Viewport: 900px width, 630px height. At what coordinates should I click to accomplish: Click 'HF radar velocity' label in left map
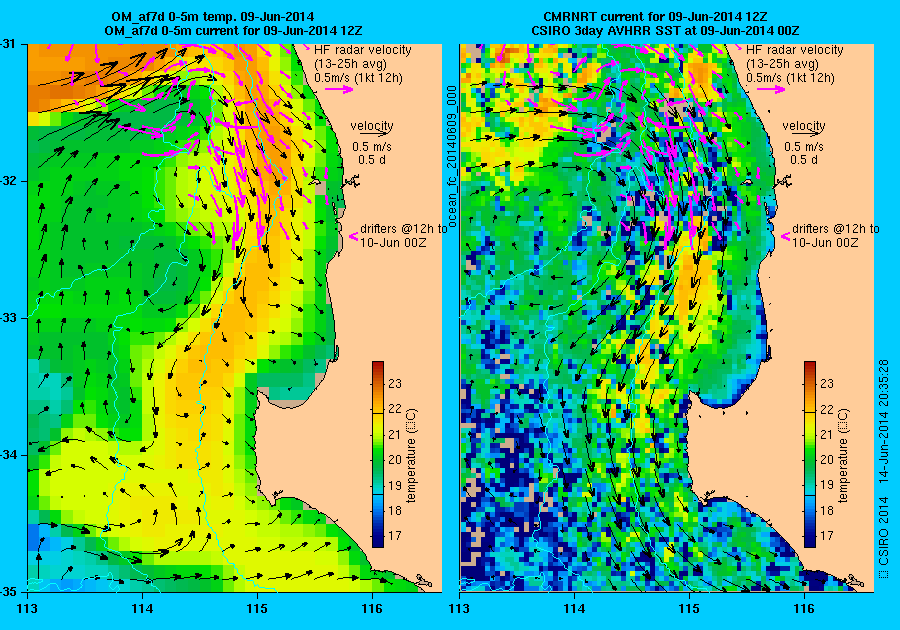[x=363, y=50]
